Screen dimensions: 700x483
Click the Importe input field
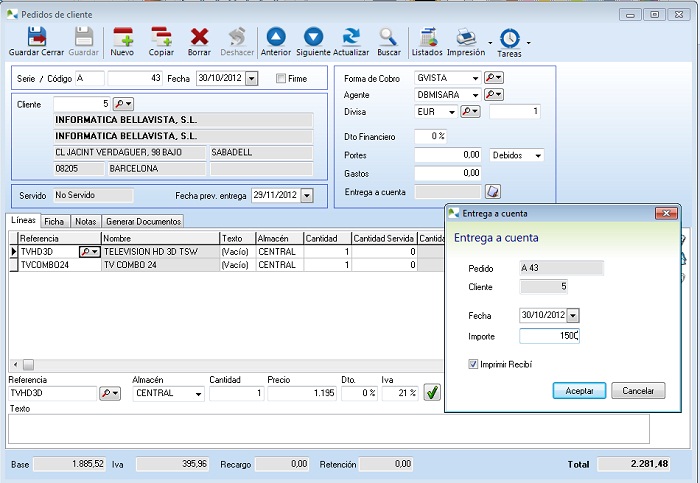(x=549, y=336)
